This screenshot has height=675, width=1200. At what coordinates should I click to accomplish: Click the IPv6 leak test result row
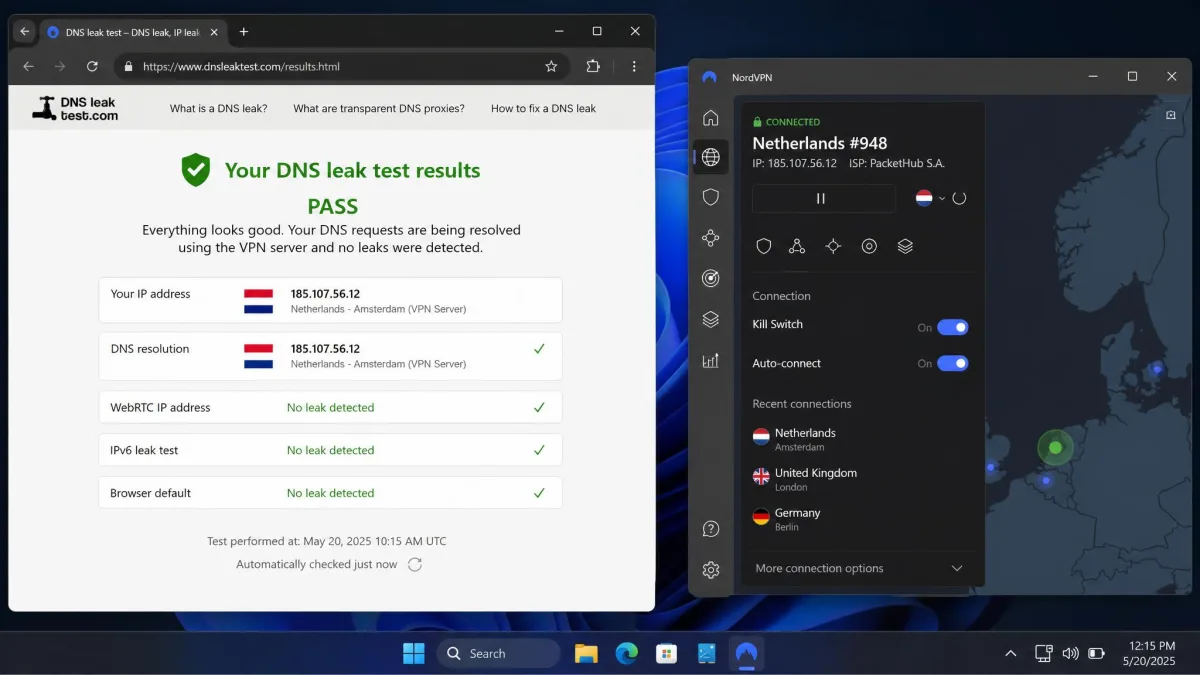pyautogui.click(x=330, y=450)
